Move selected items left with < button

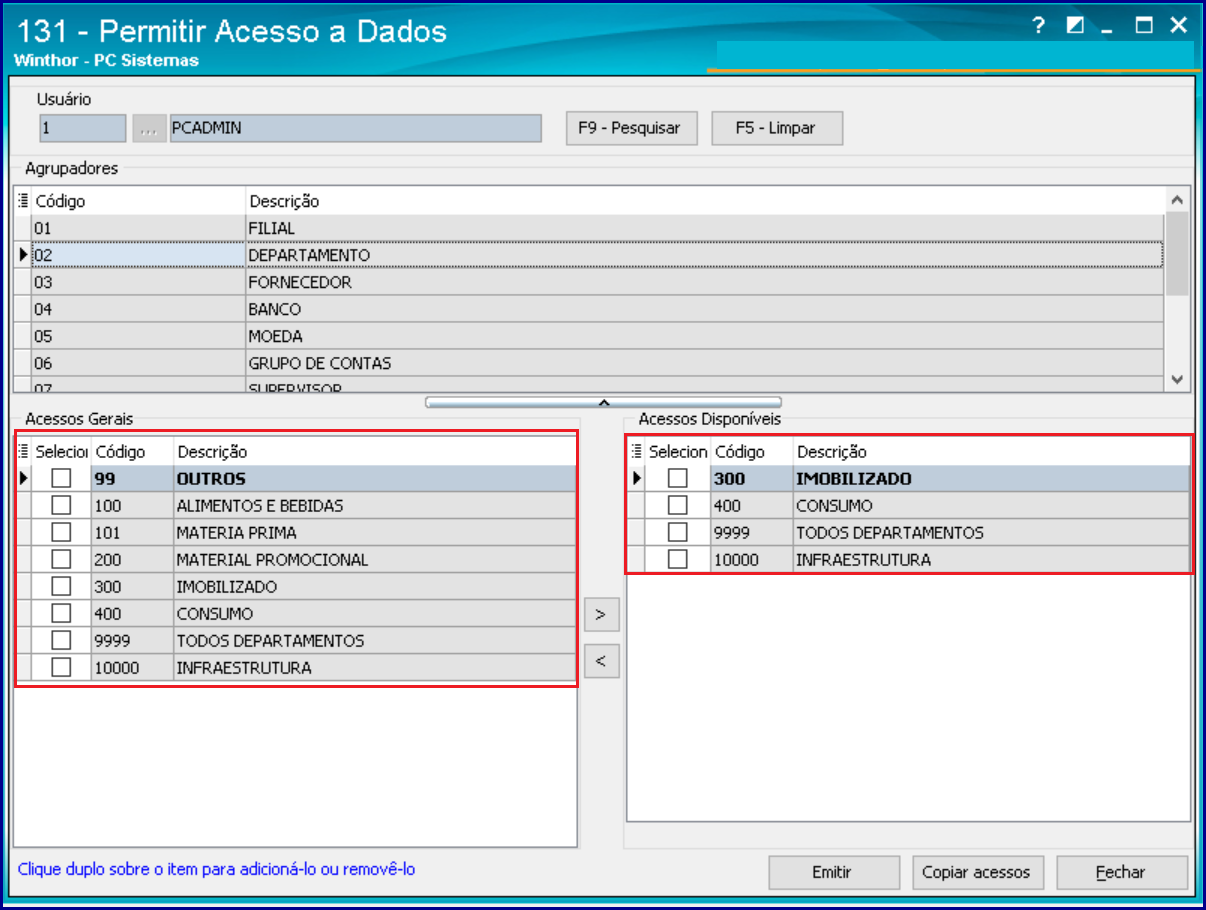(x=601, y=660)
